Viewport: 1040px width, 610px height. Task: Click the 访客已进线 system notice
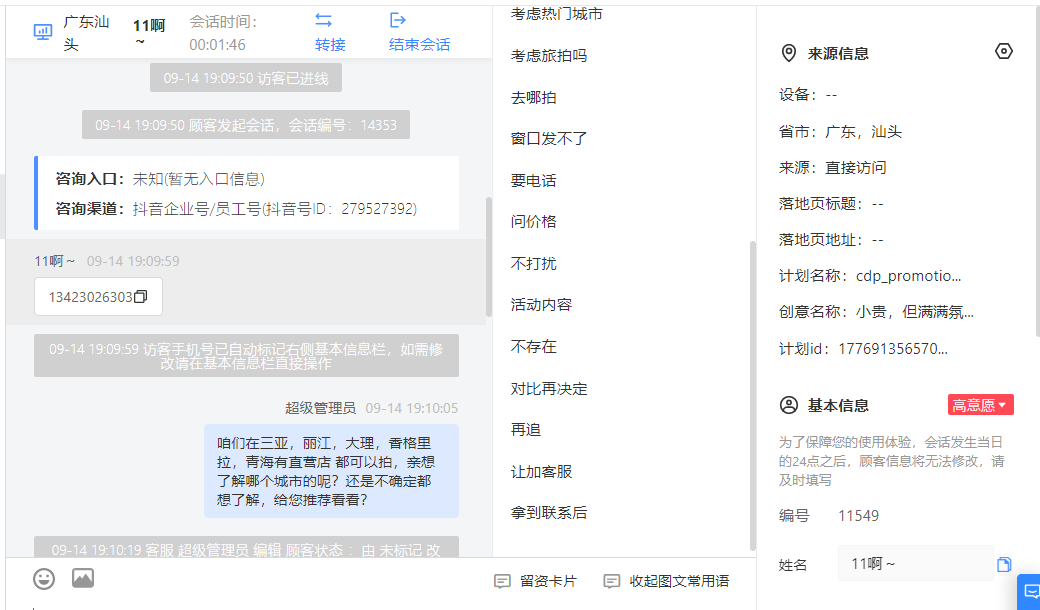tap(246, 78)
